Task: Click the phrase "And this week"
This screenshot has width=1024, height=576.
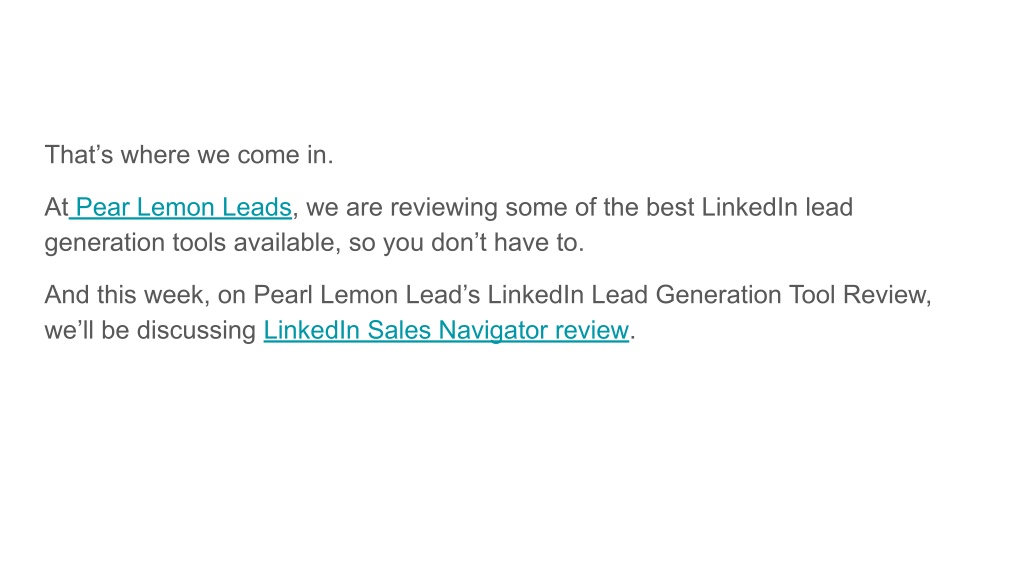Action: click(x=124, y=295)
